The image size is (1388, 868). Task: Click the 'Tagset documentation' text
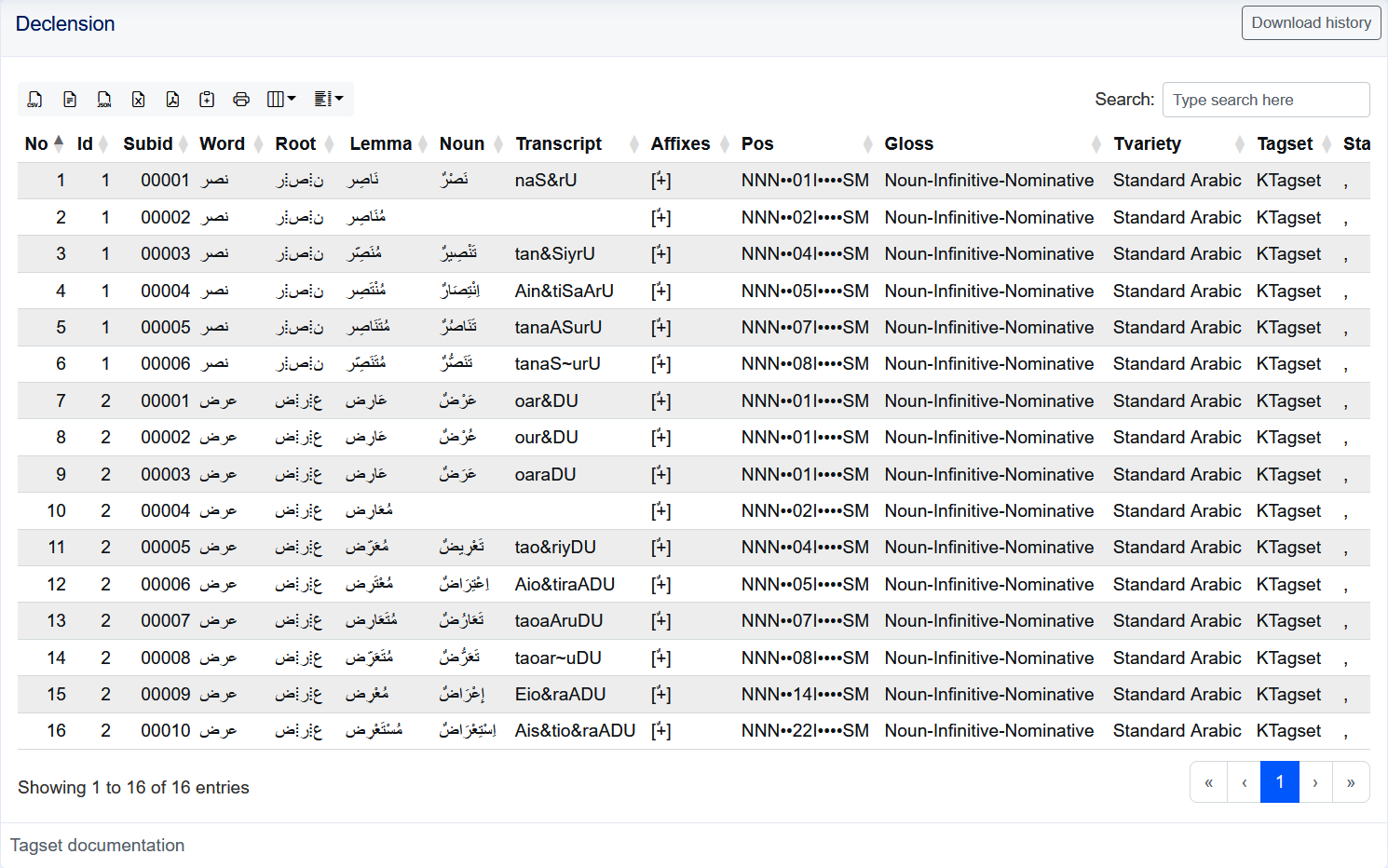[97, 846]
